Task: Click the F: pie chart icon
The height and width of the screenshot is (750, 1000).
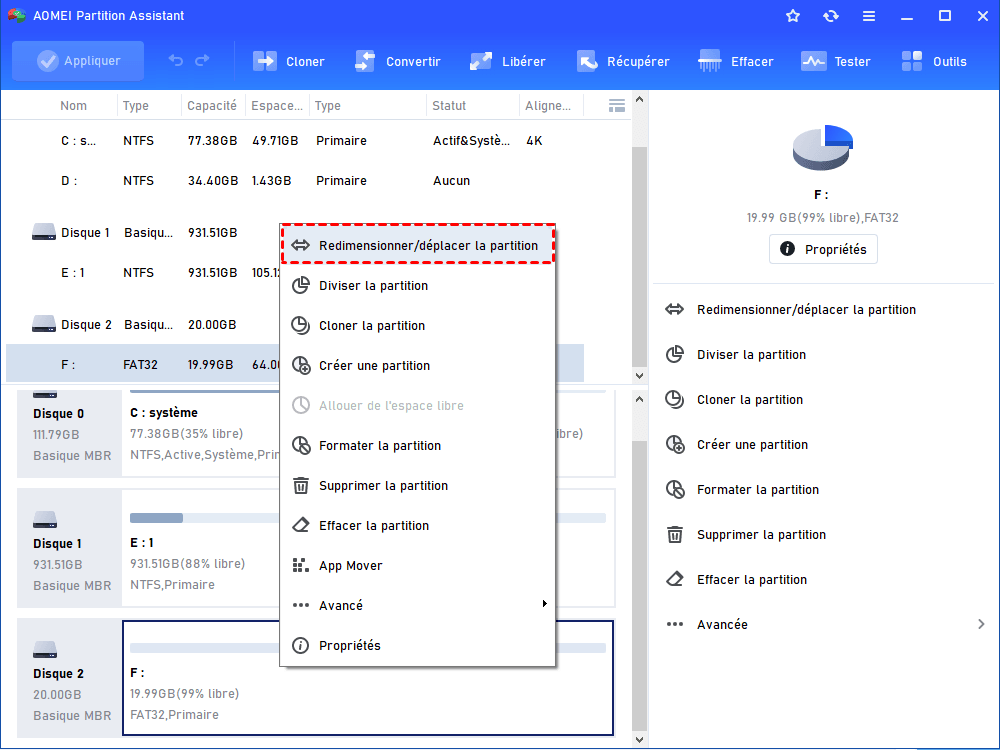Action: point(822,147)
